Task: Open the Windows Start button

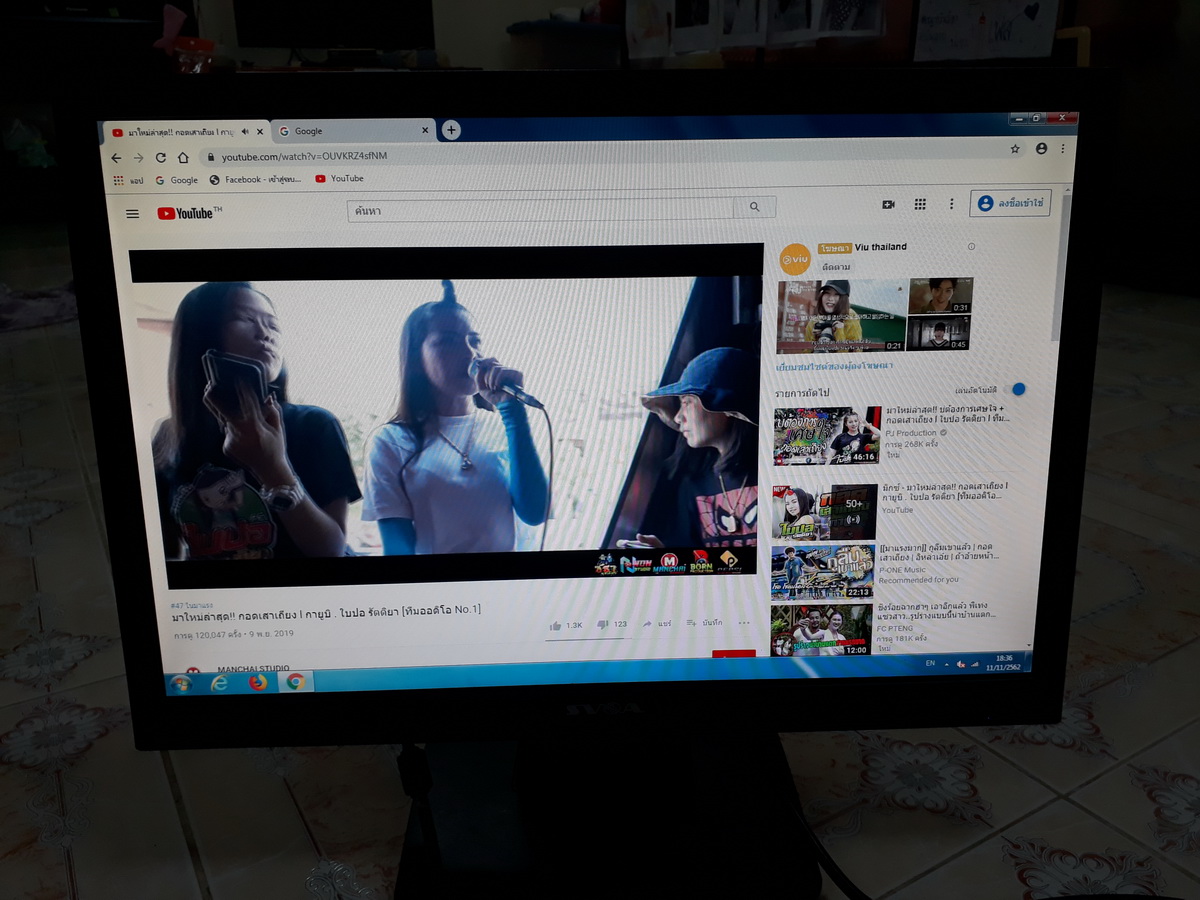Action: pyautogui.click(x=181, y=683)
